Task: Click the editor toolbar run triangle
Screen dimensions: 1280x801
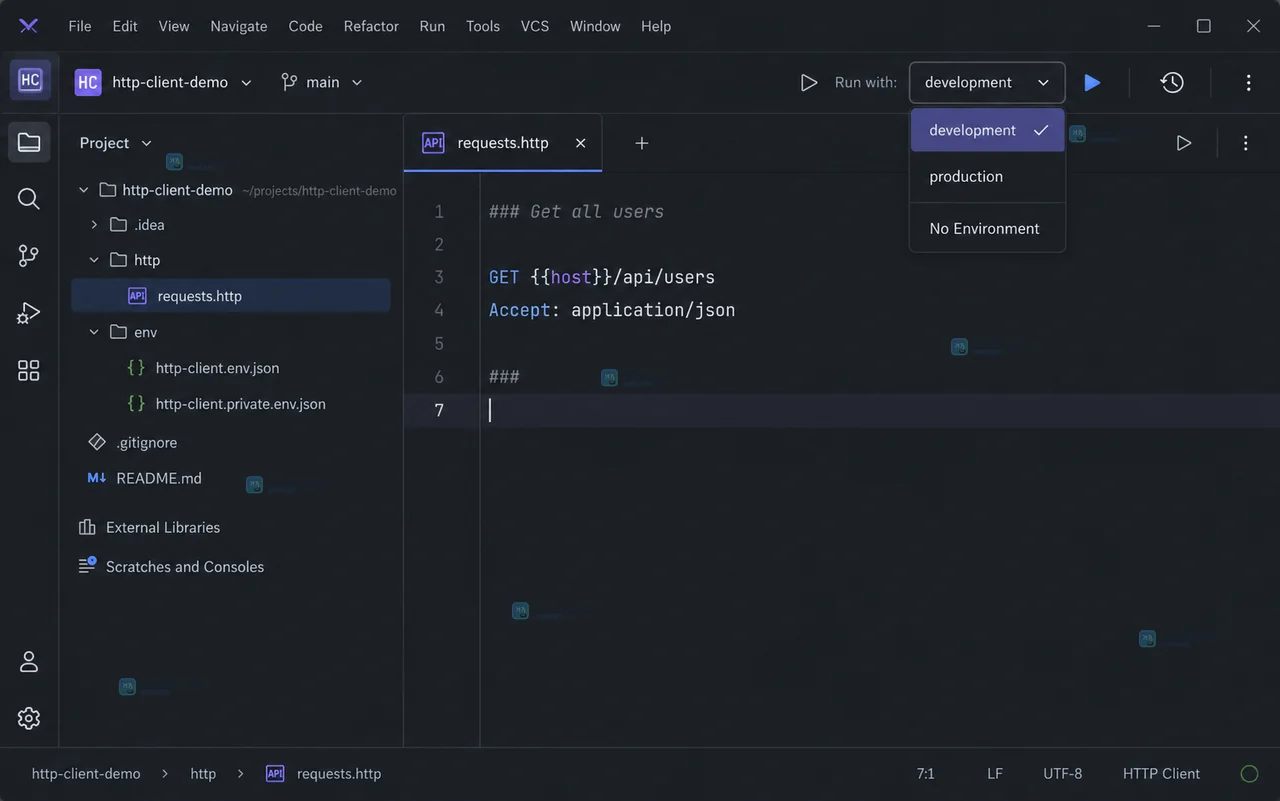Action: (1184, 143)
